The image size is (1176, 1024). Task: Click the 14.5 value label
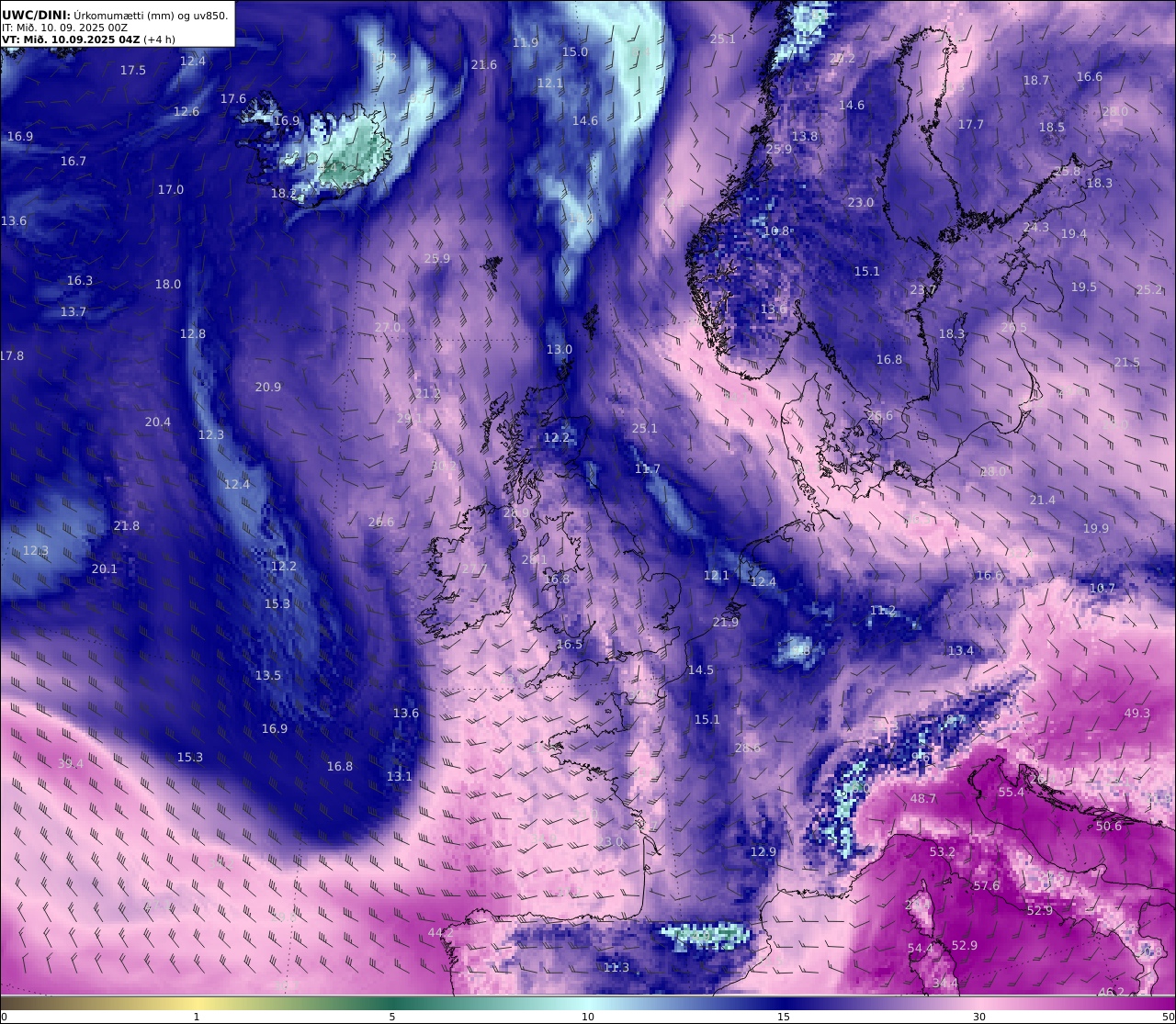tap(701, 670)
